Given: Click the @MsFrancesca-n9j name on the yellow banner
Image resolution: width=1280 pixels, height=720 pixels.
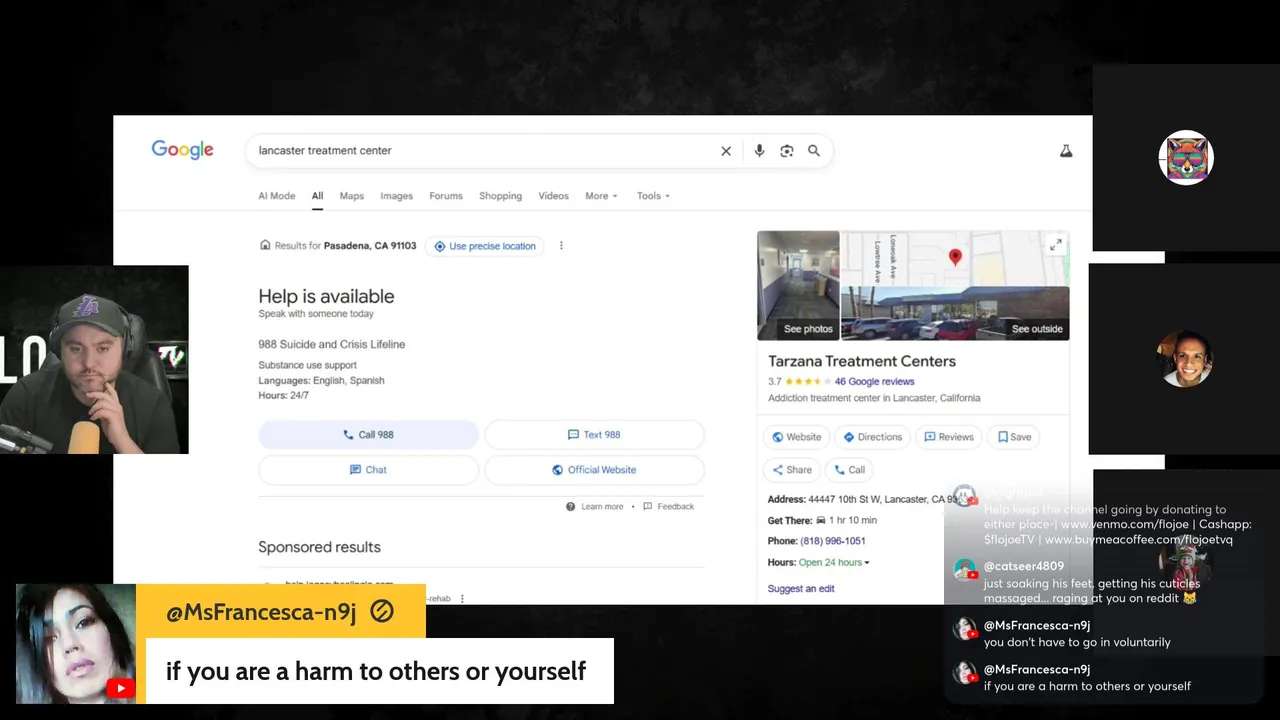Looking at the screenshot, I should [261, 612].
